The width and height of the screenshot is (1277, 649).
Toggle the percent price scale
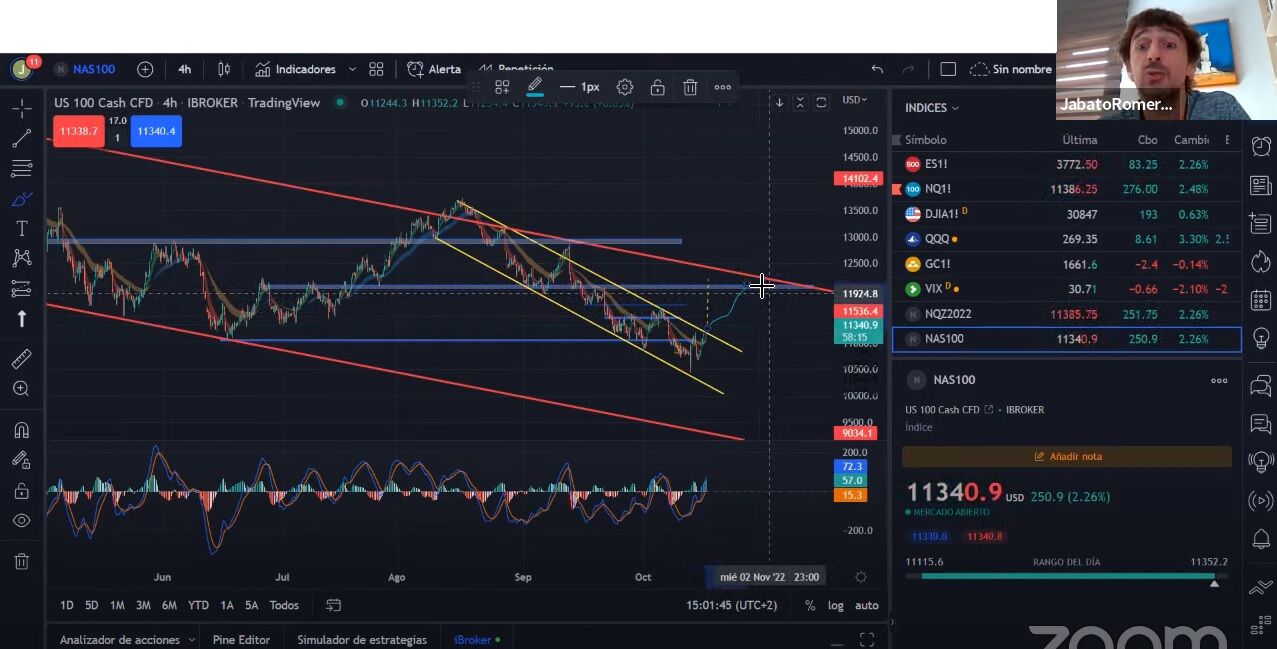[x=810, y=605]
